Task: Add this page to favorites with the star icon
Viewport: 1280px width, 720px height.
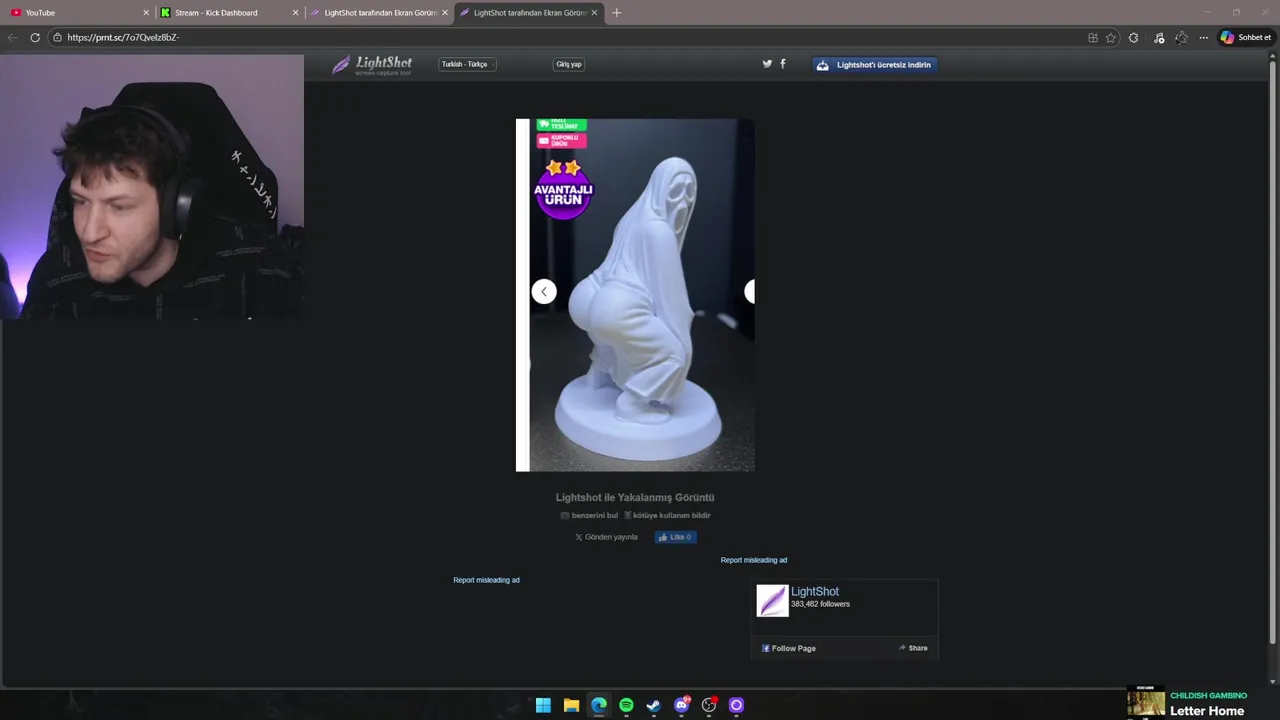Action: [x=1111, y=37]
